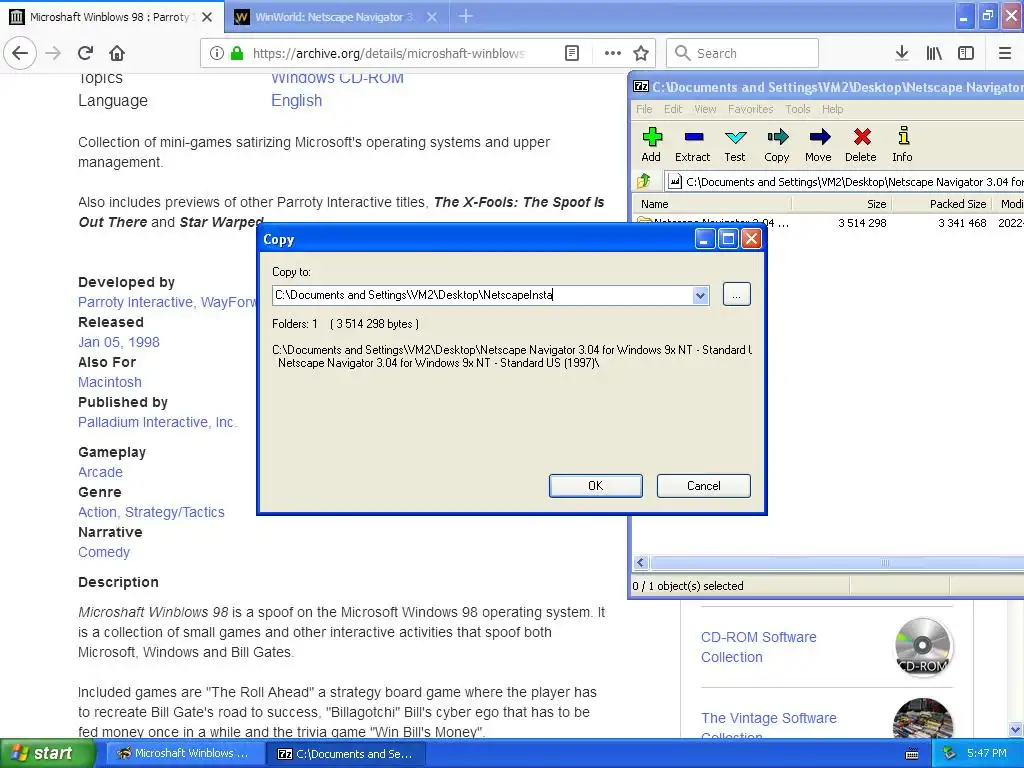The width and height of the screenshot is (1024, 768).
Task: Confirm copy with OK button
Action: (596, 486)
